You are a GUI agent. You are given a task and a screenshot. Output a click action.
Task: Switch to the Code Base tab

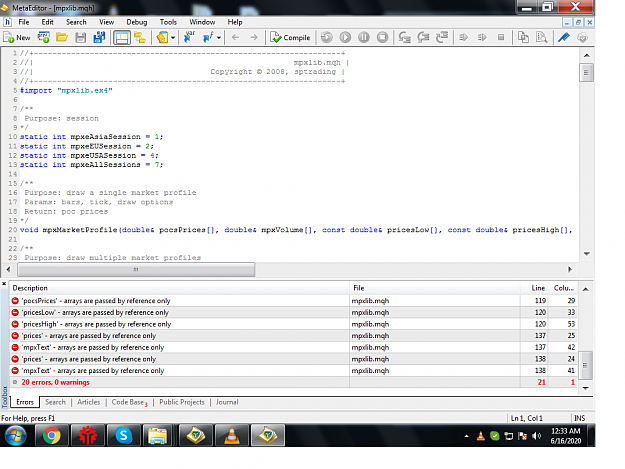pyautogui.click(x=129, y=402)
